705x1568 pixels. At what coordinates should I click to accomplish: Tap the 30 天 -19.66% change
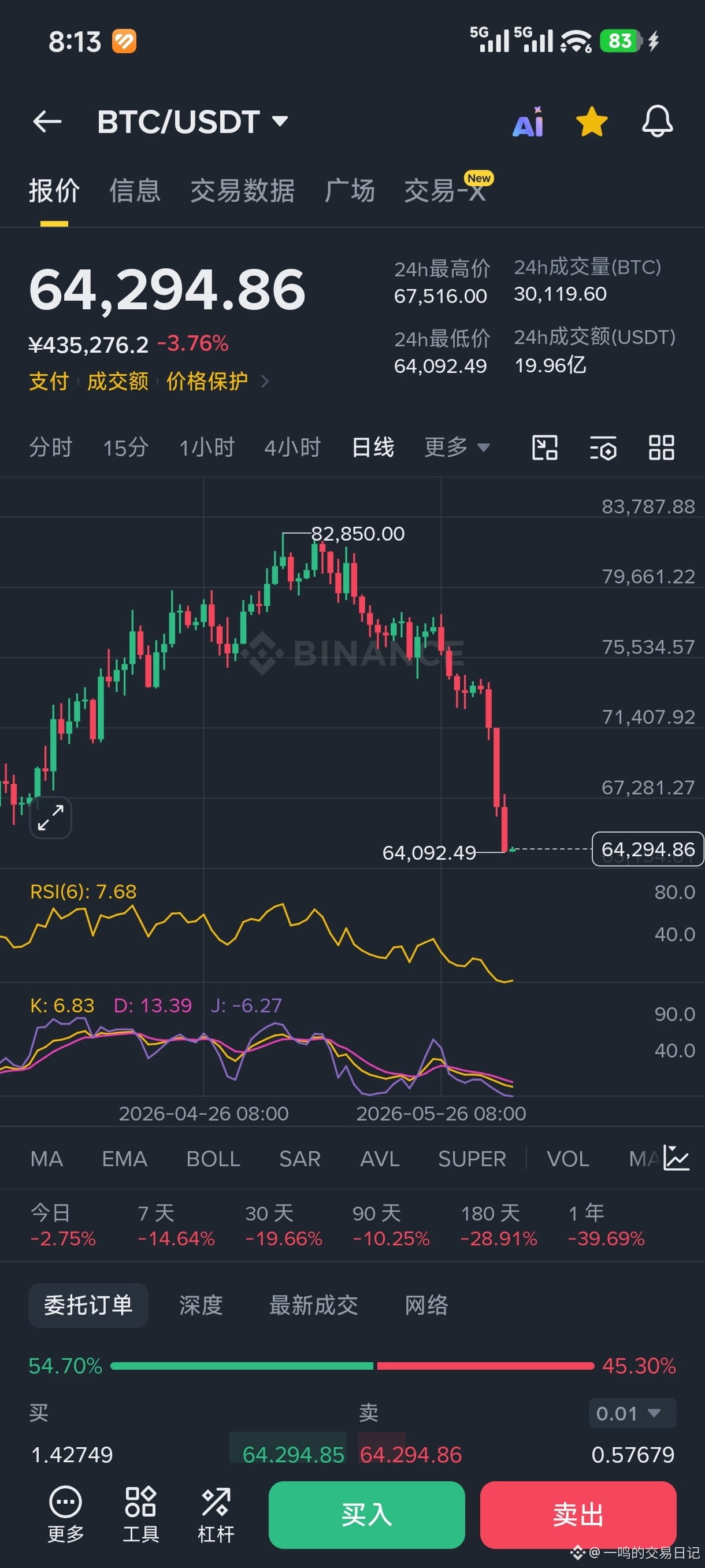(284, 1225)
